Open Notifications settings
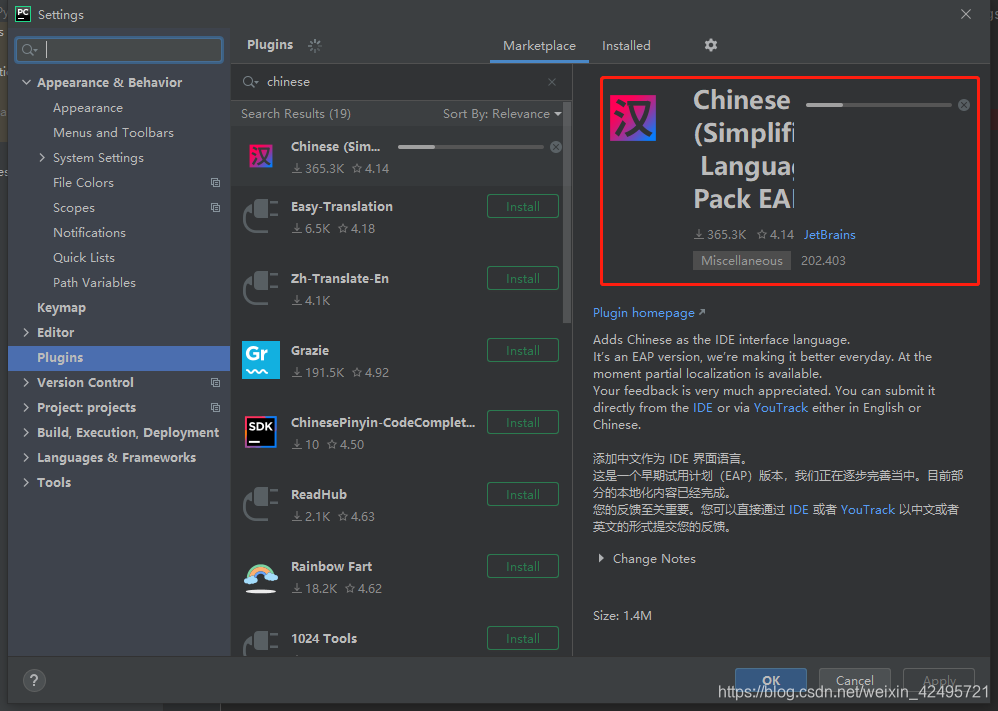The height and width of the screenshot is (711, 998). 89,232
